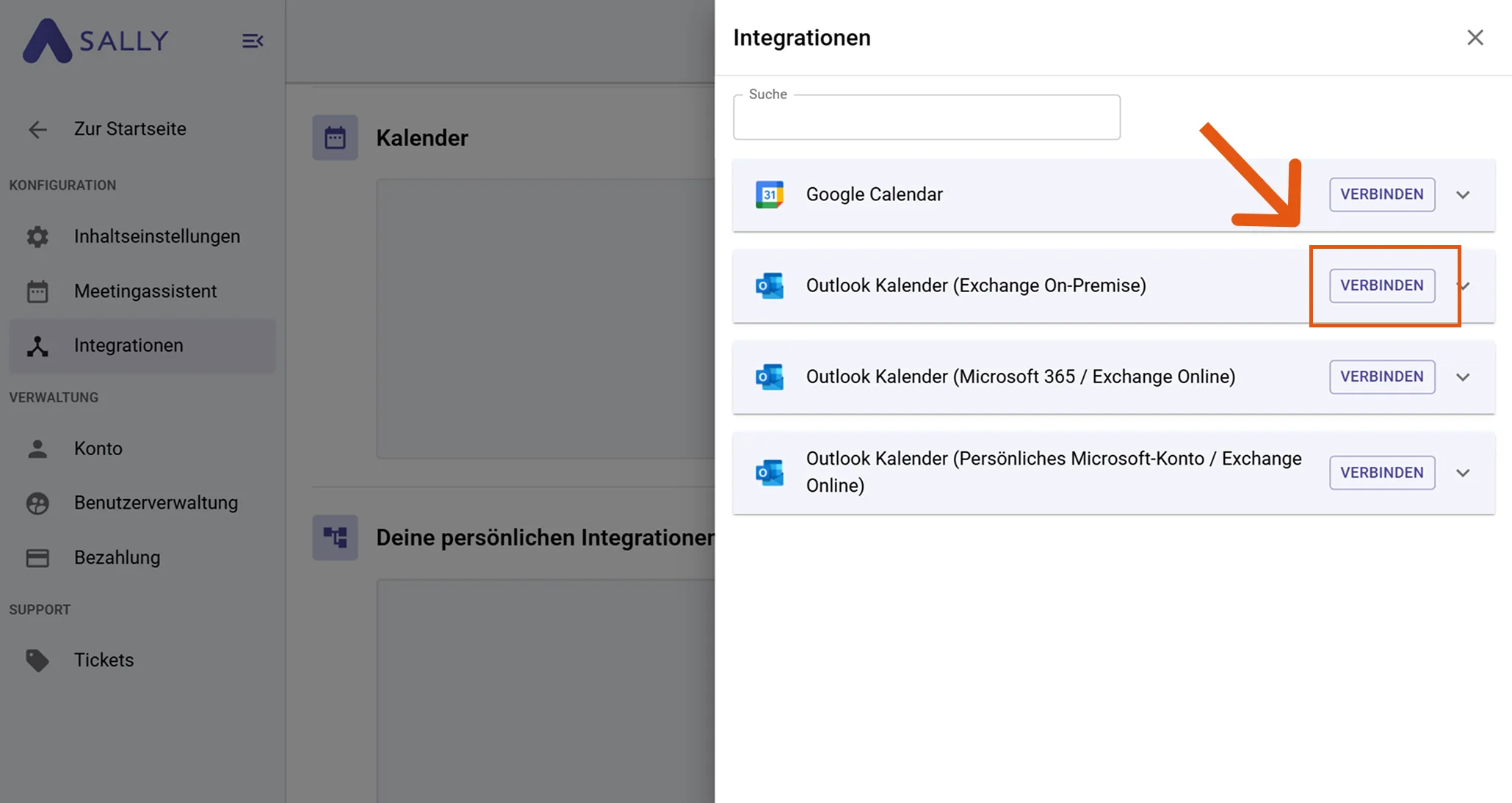Viewport: 1512px width, 803px height.
Task: Open Benutzerverwaltung
Action: 156,503
